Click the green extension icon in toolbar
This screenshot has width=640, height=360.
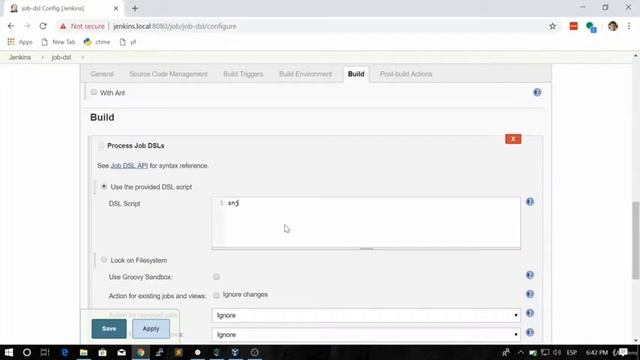tap(591, 27)
